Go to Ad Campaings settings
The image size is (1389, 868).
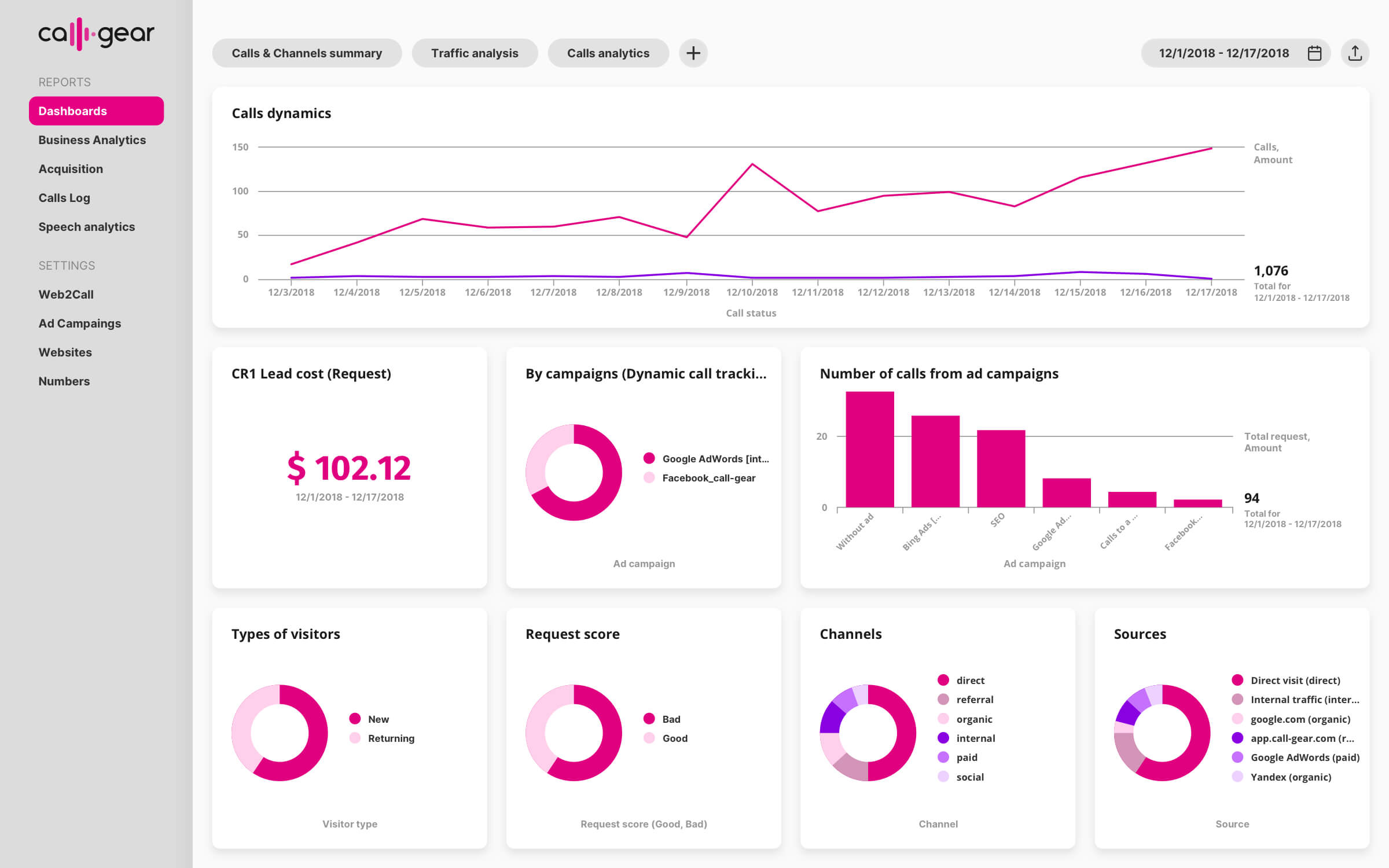click(x=79, y=323)
